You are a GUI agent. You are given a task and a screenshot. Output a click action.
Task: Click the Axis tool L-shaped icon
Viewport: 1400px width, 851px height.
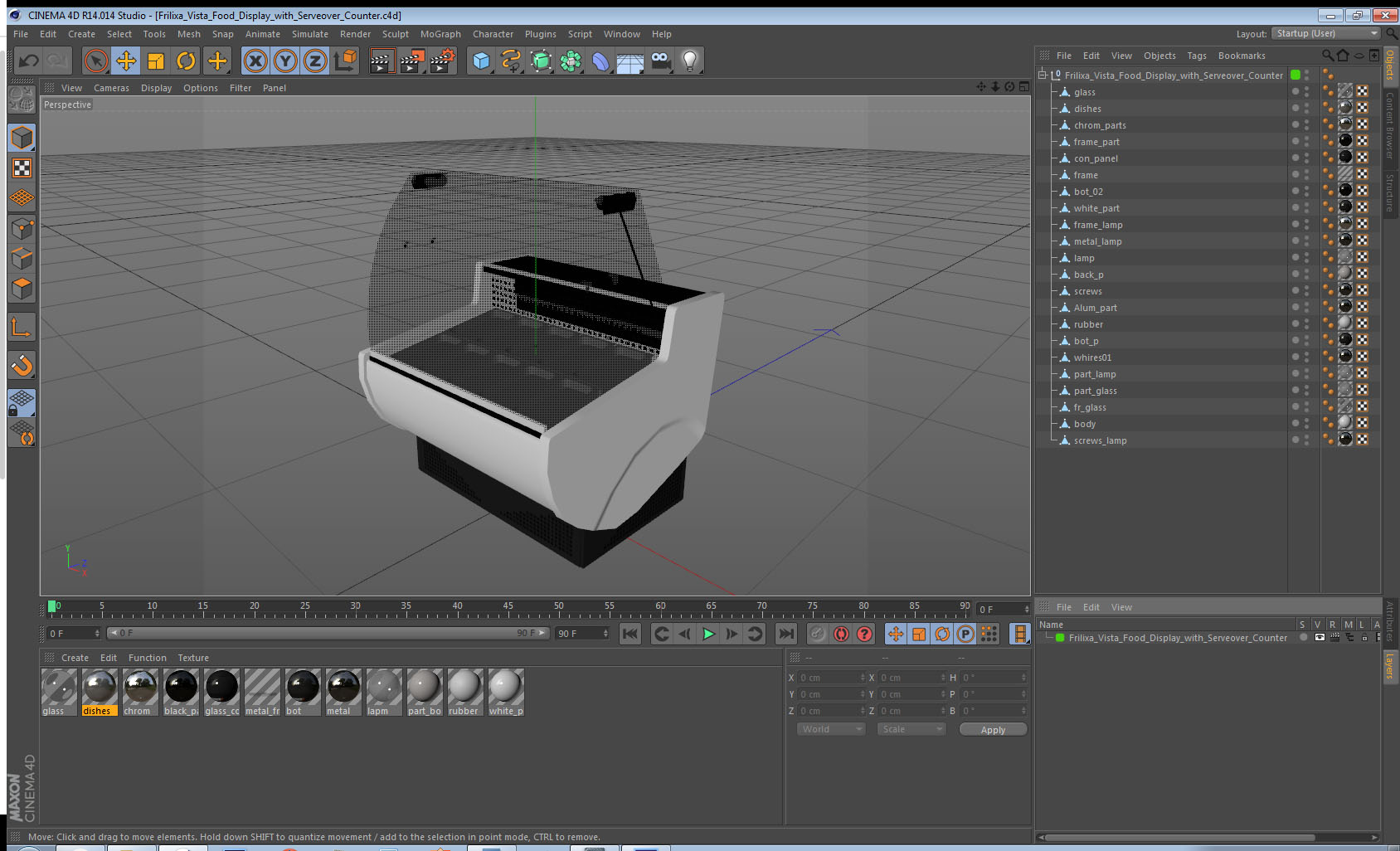click(x=22, y=328)
